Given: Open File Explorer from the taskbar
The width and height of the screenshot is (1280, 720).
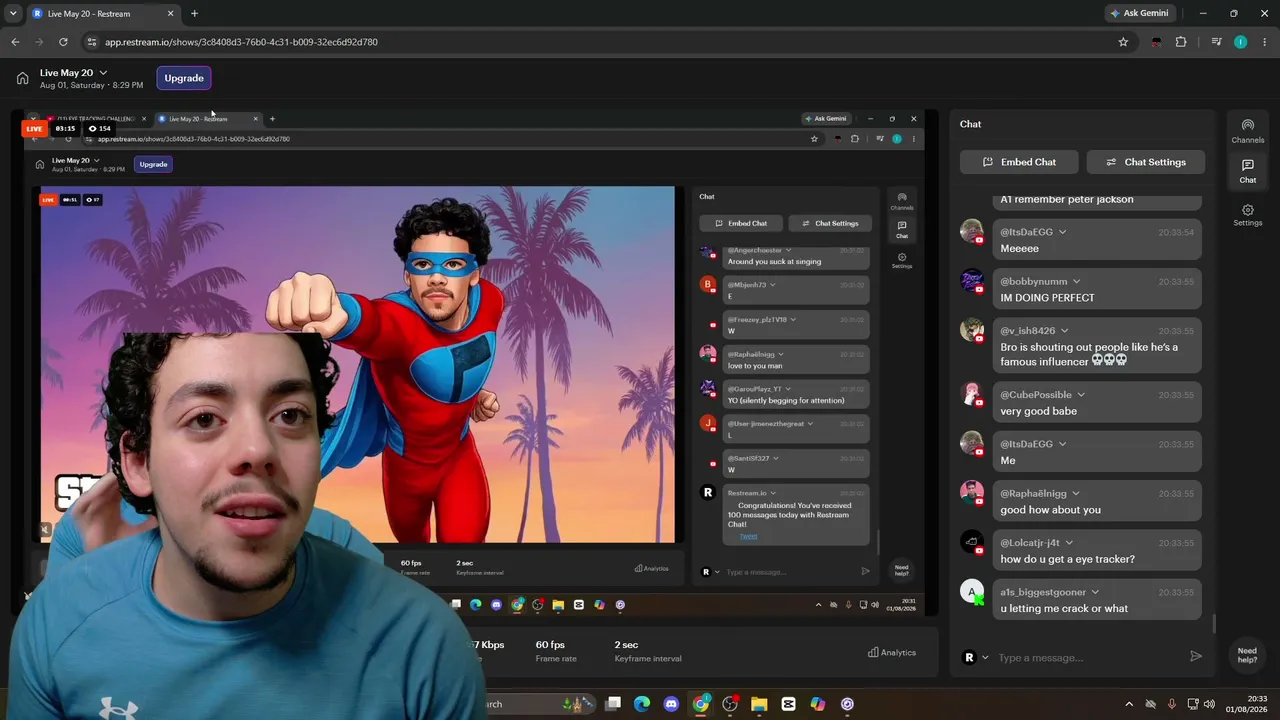Looking at the screenshot, I should pyautogui.click(x=759, y=704).
